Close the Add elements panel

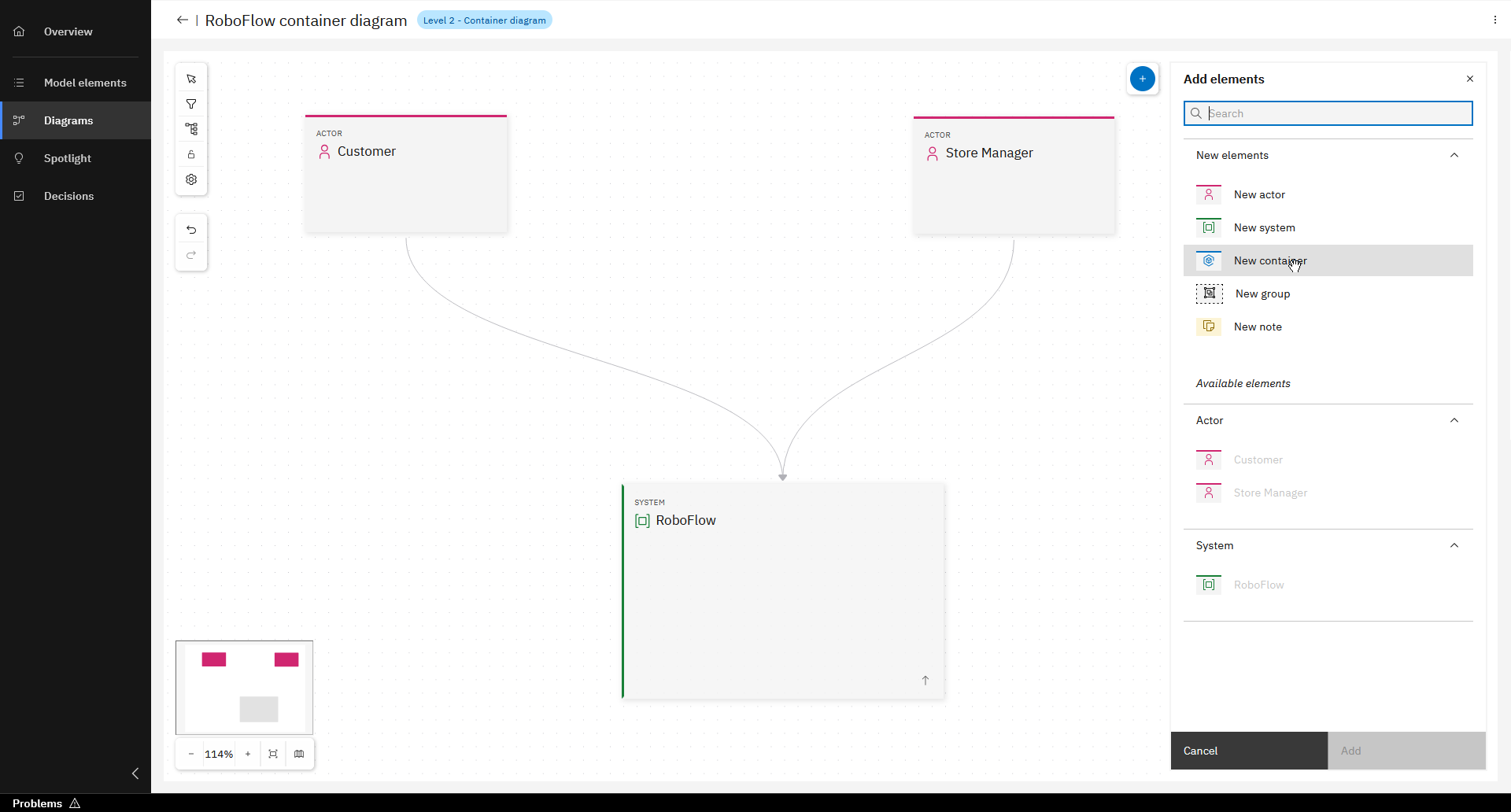[1469, 79]
